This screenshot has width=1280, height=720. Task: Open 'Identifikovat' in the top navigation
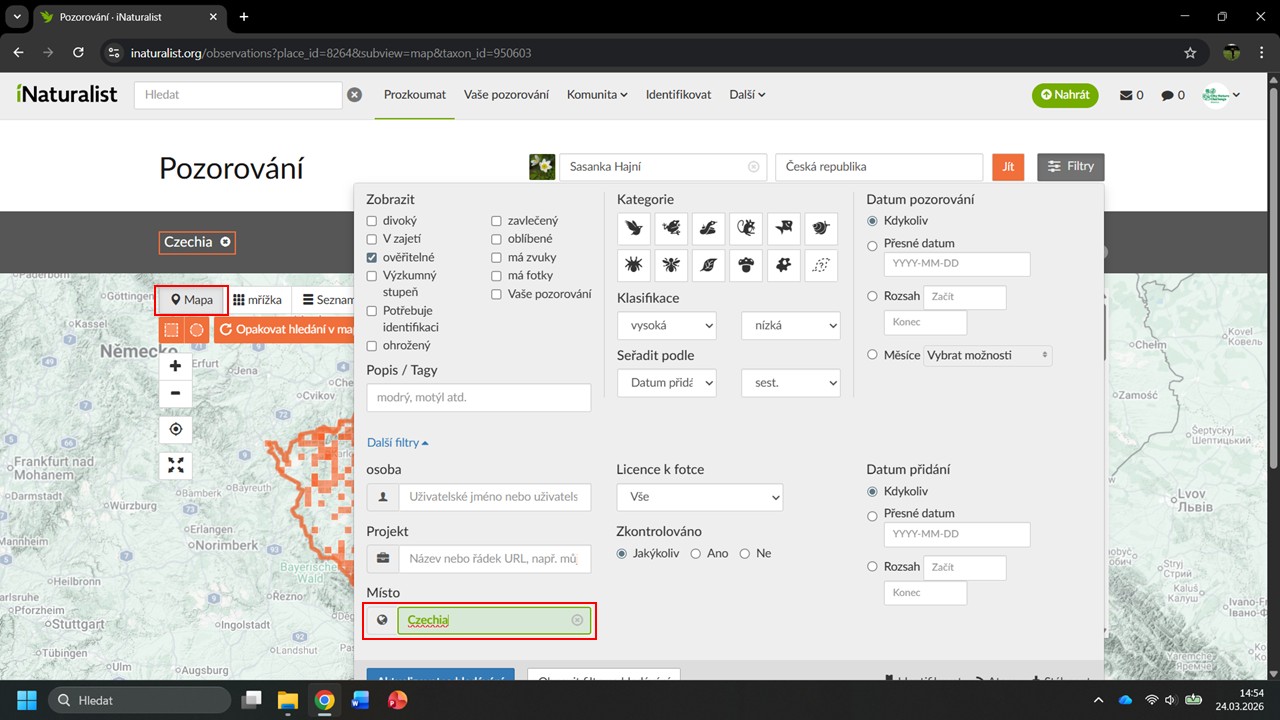[678, 95]
